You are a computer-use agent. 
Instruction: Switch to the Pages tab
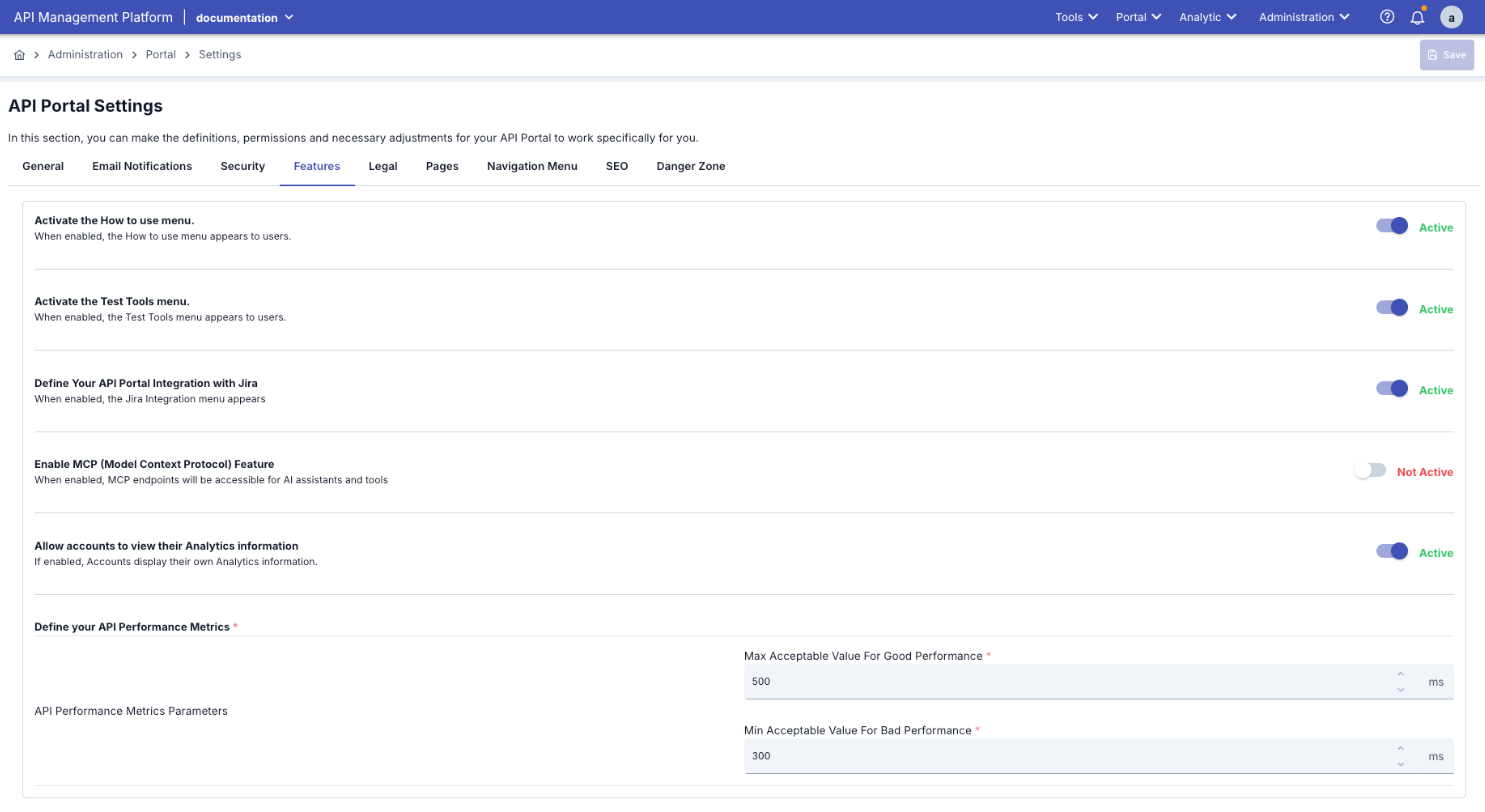(442, 167)
